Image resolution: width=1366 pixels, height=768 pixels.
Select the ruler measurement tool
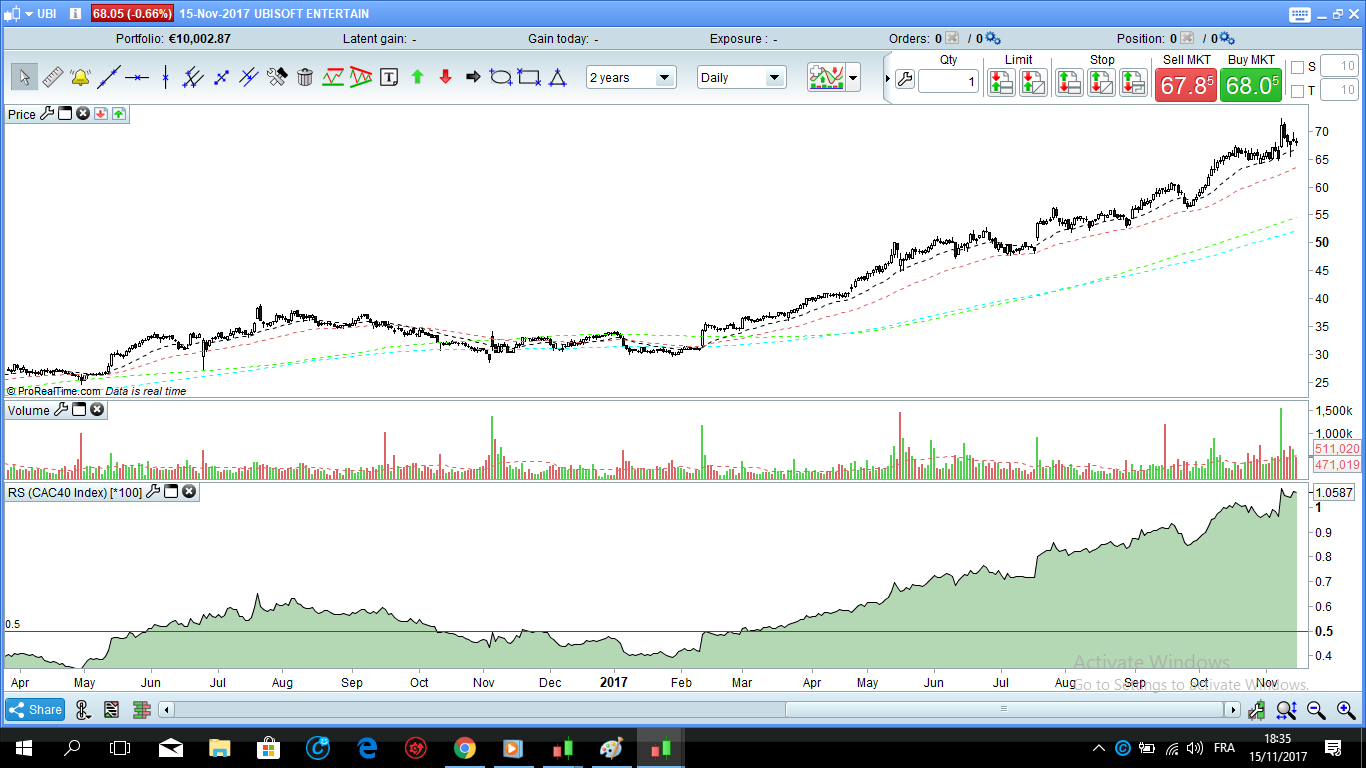(53, 77)
